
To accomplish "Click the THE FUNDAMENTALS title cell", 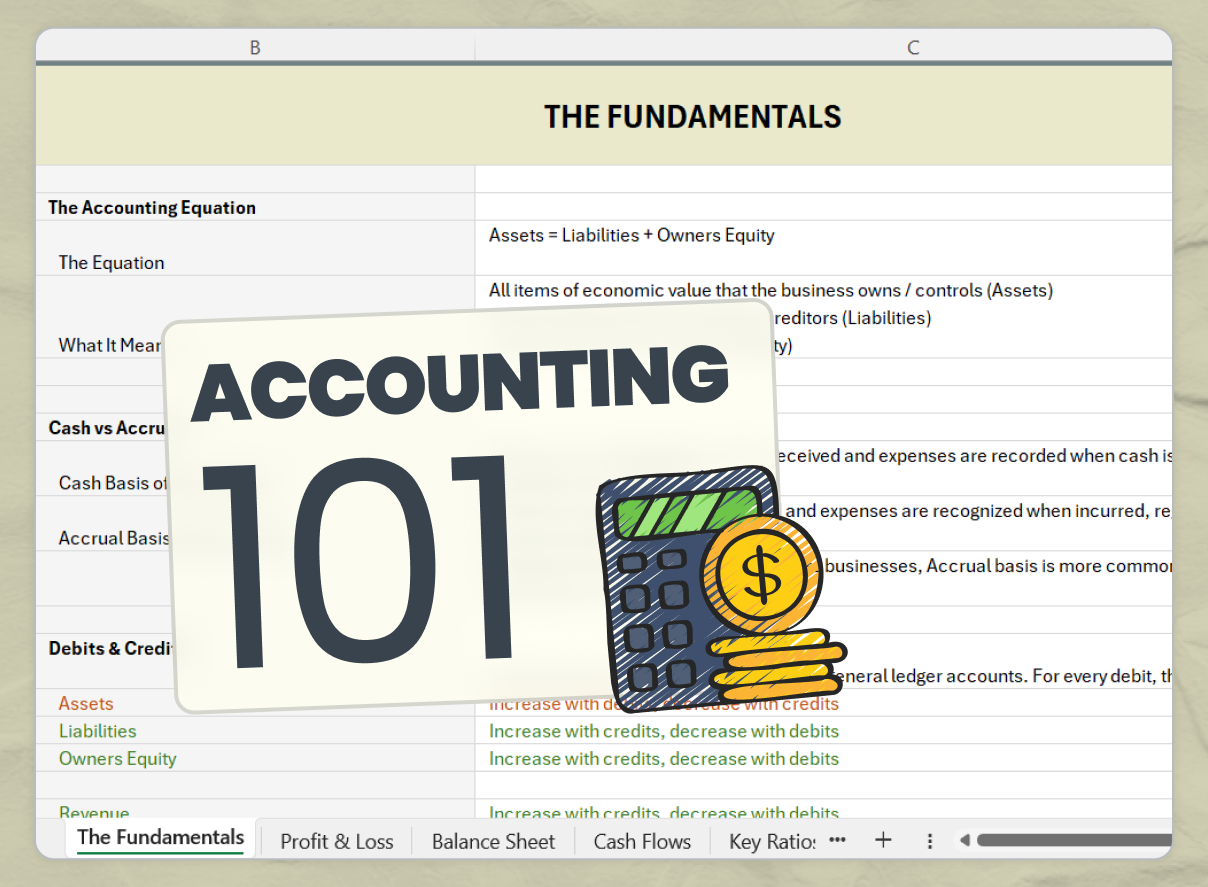I will point(693,116).
